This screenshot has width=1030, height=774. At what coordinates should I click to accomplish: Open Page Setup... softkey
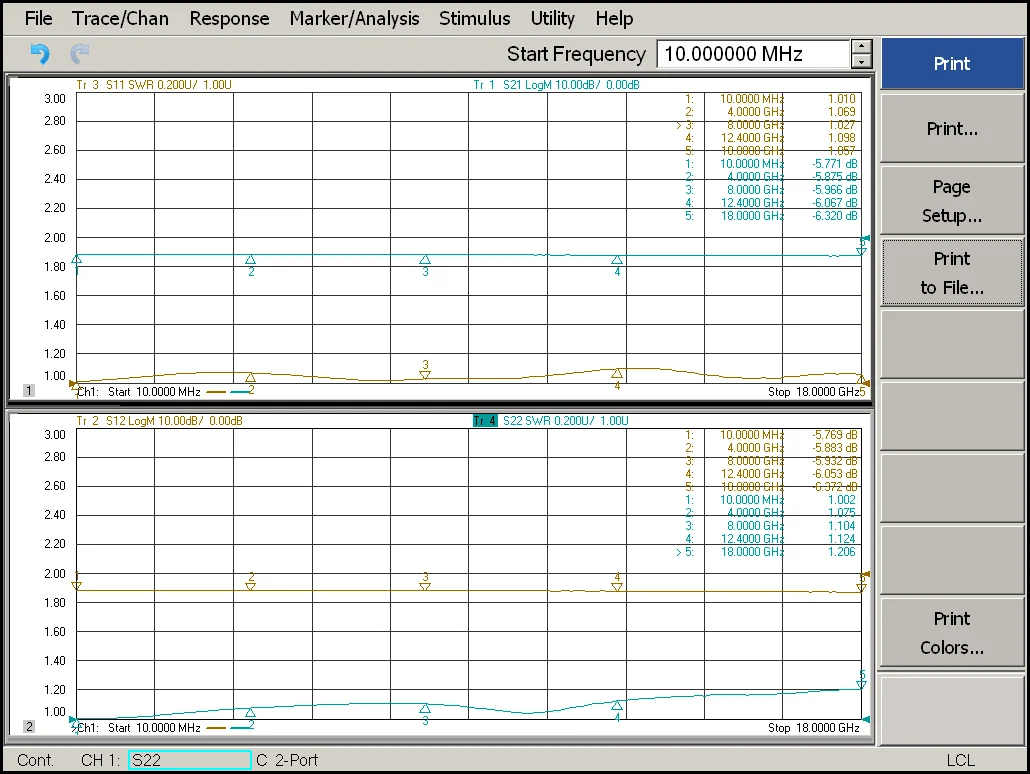click(952, 200)
